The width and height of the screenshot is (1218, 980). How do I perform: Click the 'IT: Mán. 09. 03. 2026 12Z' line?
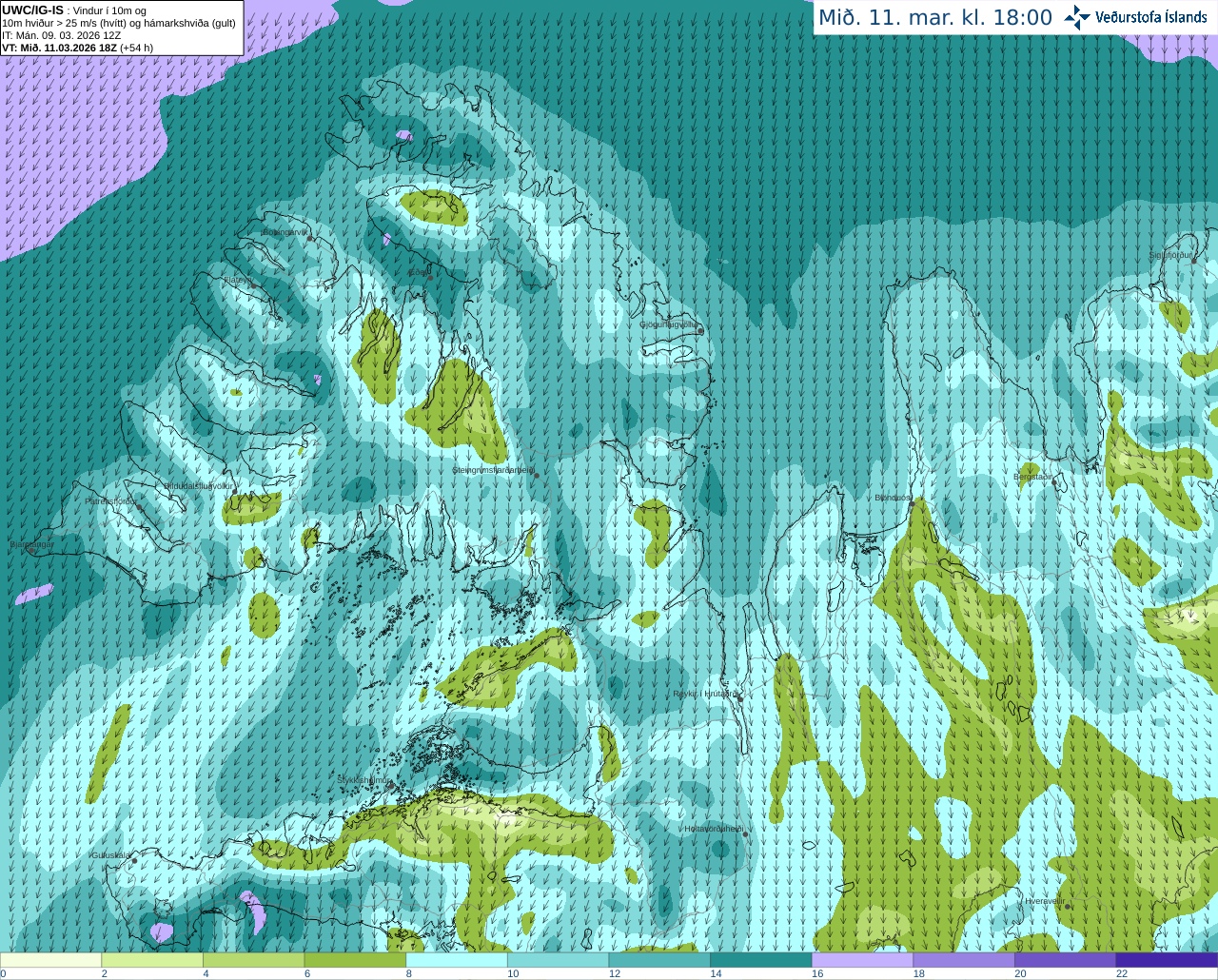pyautogui.click(x=62, y=35)
